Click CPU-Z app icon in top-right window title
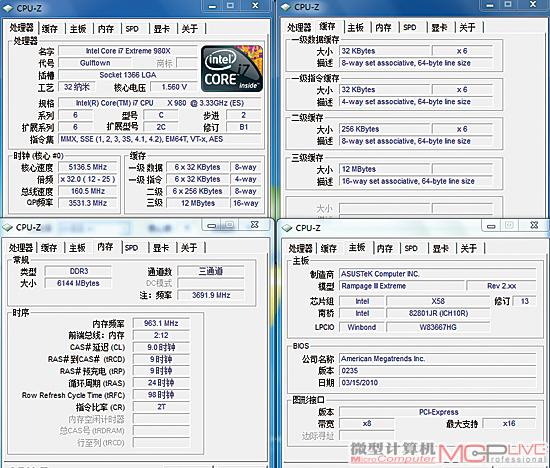This screenshot has height=468, width=550. [x=286, y=7]
